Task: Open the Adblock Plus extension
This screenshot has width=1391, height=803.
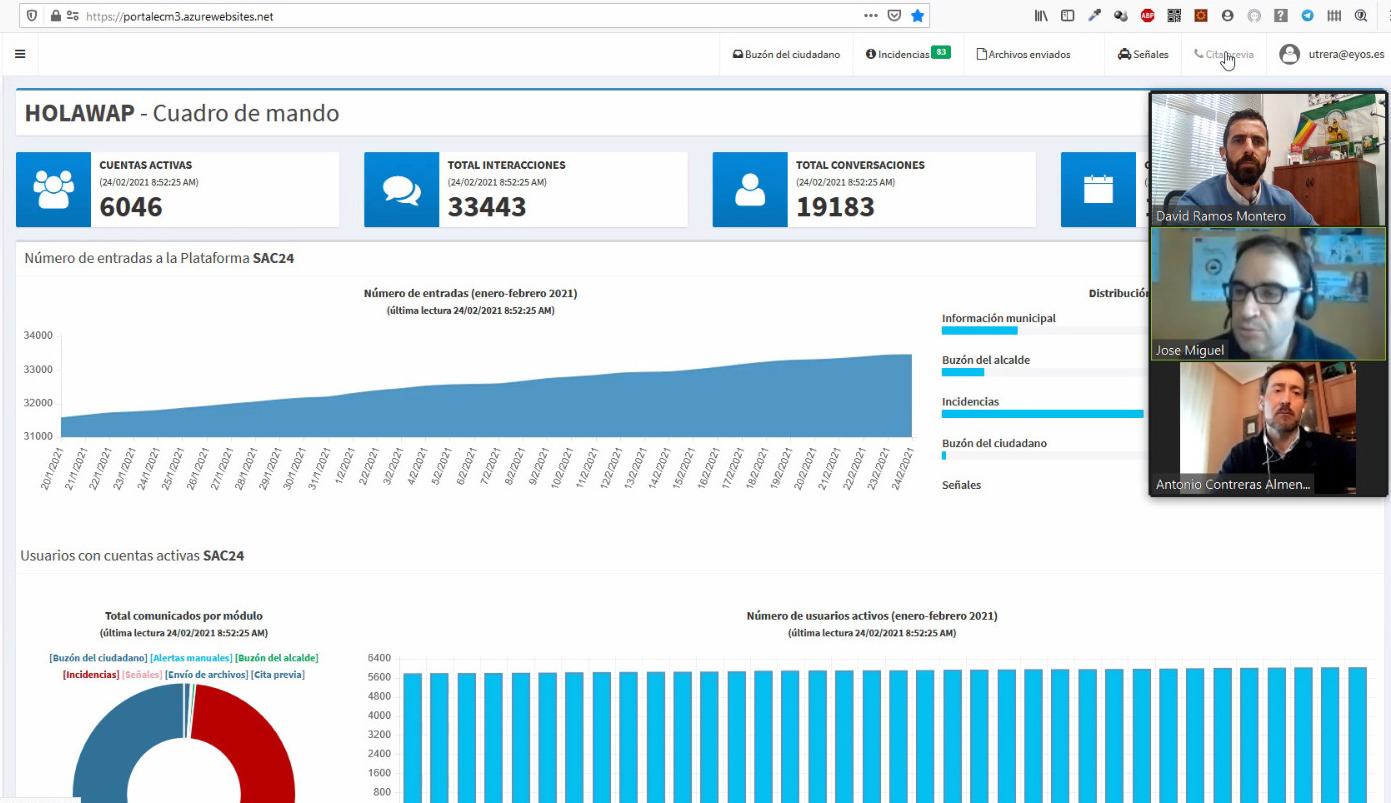Action: (1148, 16)
